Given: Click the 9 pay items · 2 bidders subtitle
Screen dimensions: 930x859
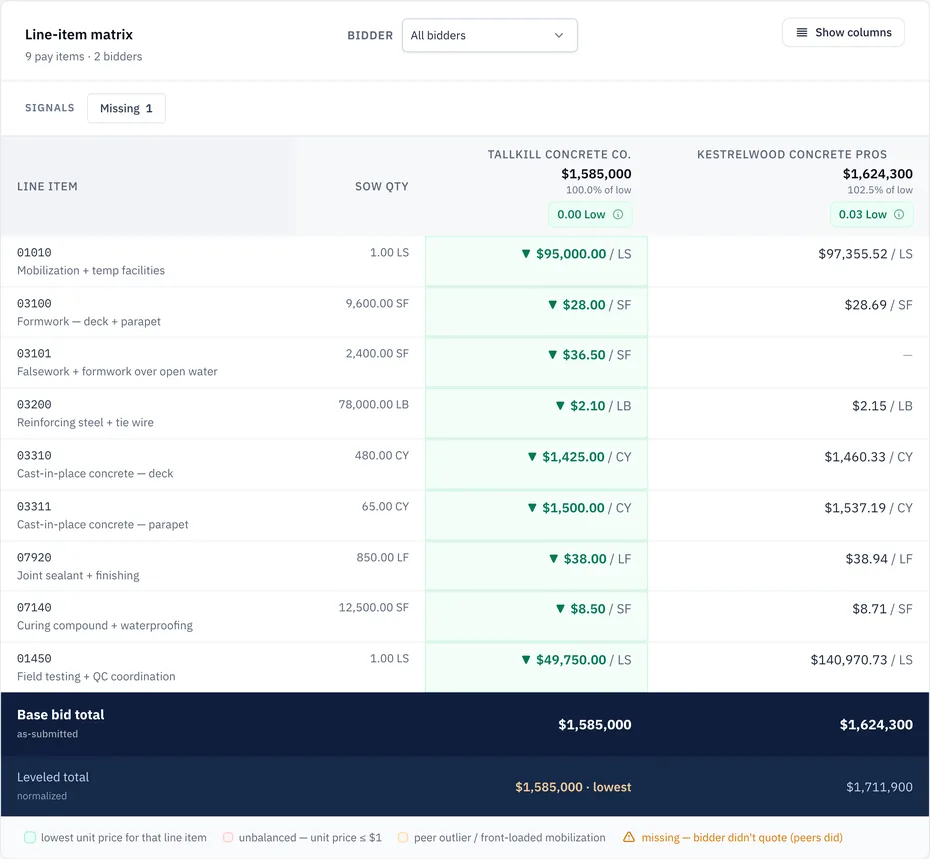Looking at the screenshot, I should tap(84, 56).
